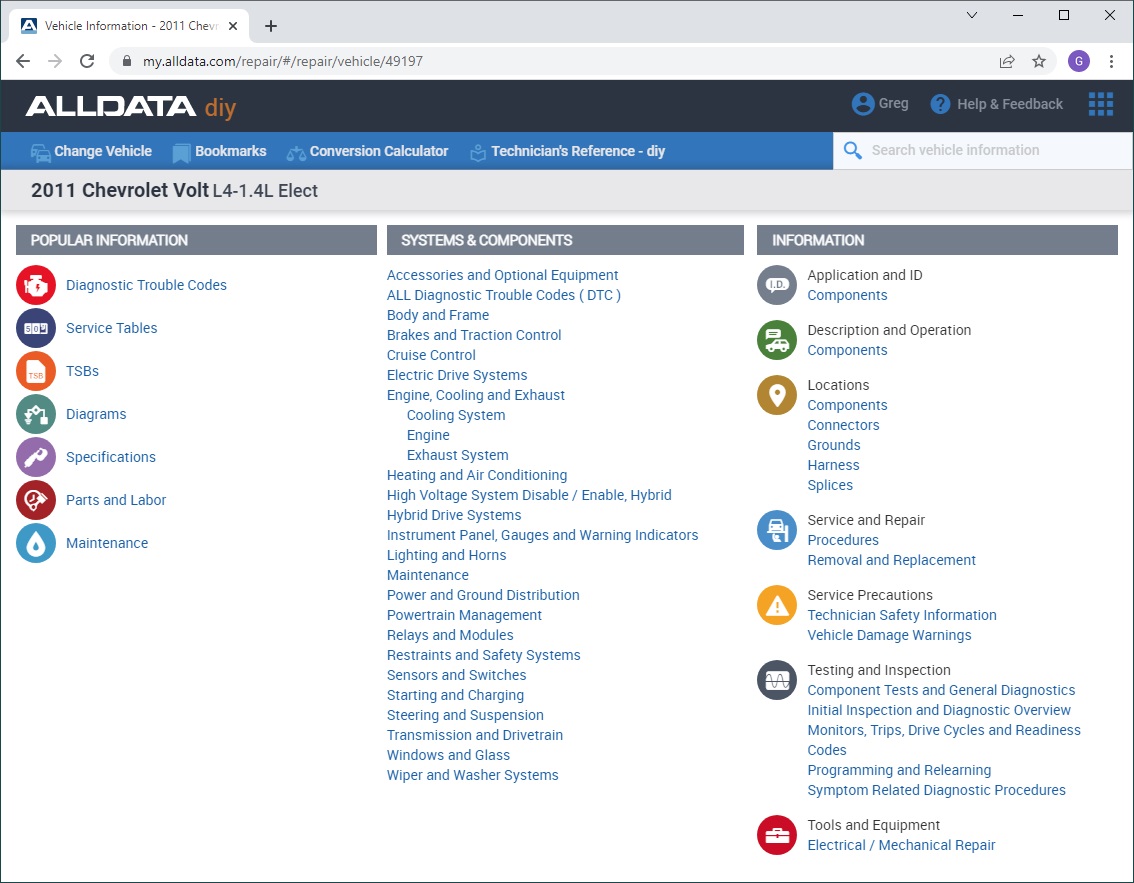Viewport: 1134px width, 883px height.
Task: Open the ALLDATA apps grid icon
Action: [x=1100, y=104]
